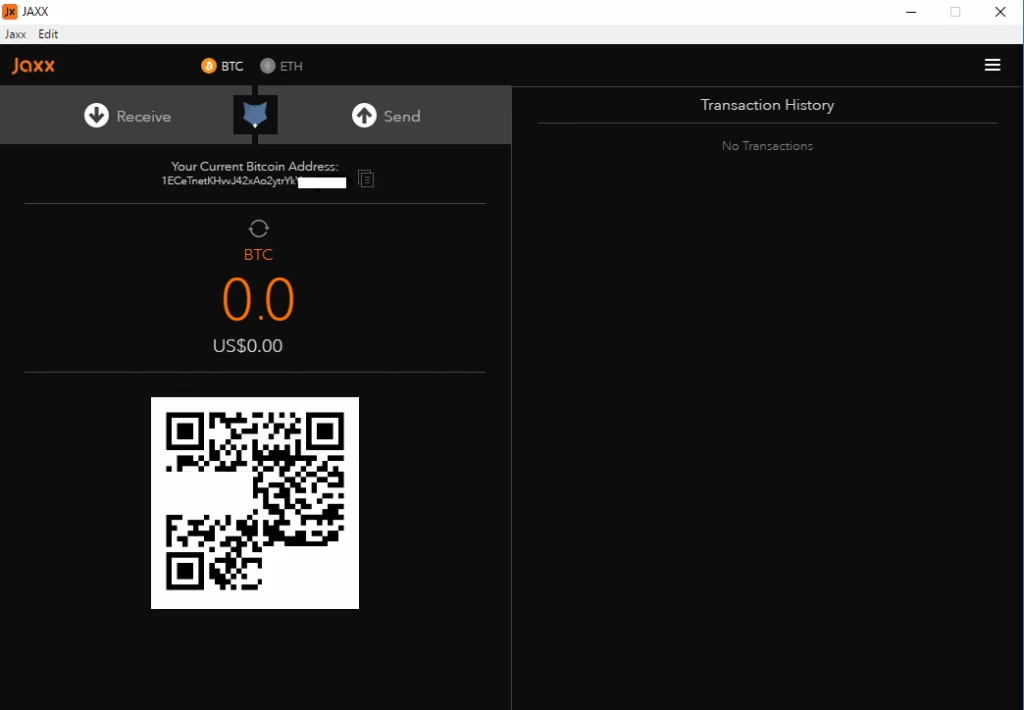Select the grey Ethereum coin icon
This screenshot has height=710, width=1024.
coord(267,66)
